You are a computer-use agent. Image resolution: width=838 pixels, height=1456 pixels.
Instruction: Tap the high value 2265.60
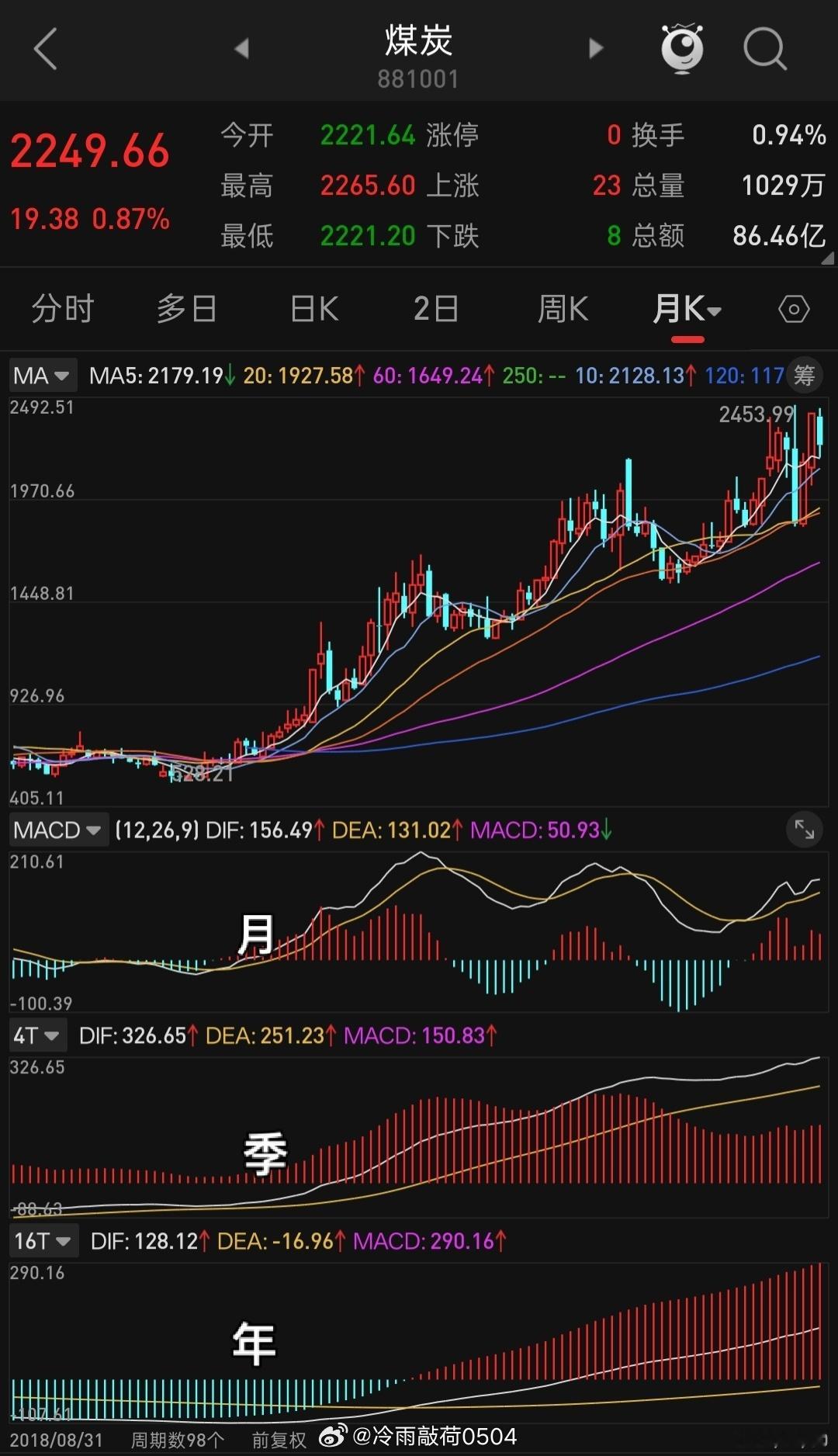[369, 185]
